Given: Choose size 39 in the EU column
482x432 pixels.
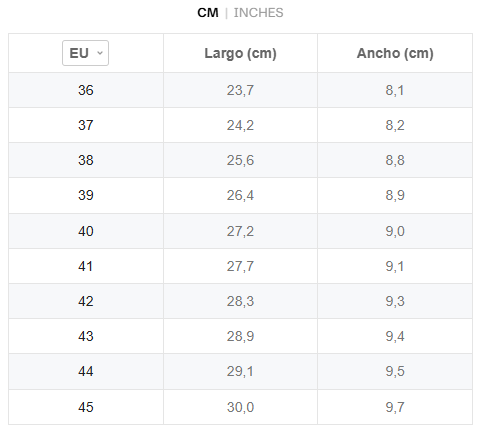Looking at the screenshot, I should pos(86,195).
